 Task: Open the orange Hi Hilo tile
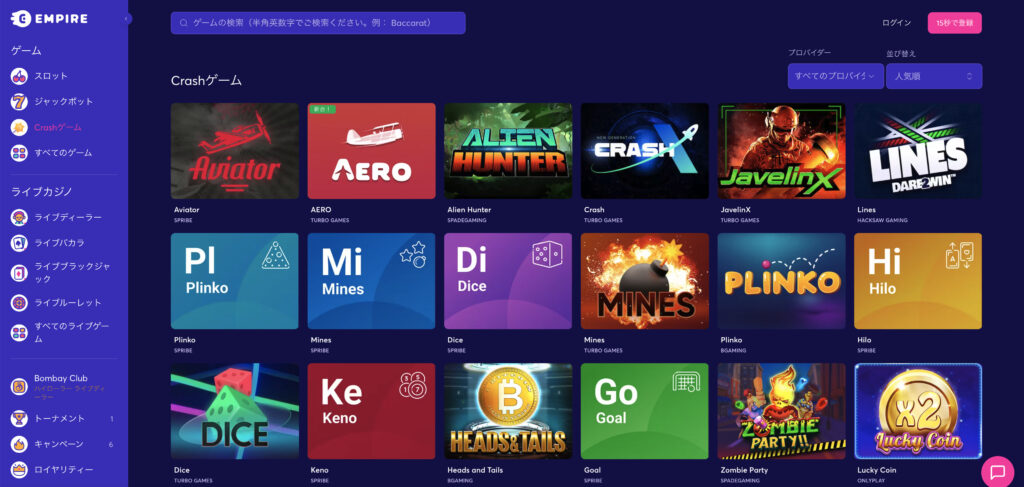click(x=918, y=281)
